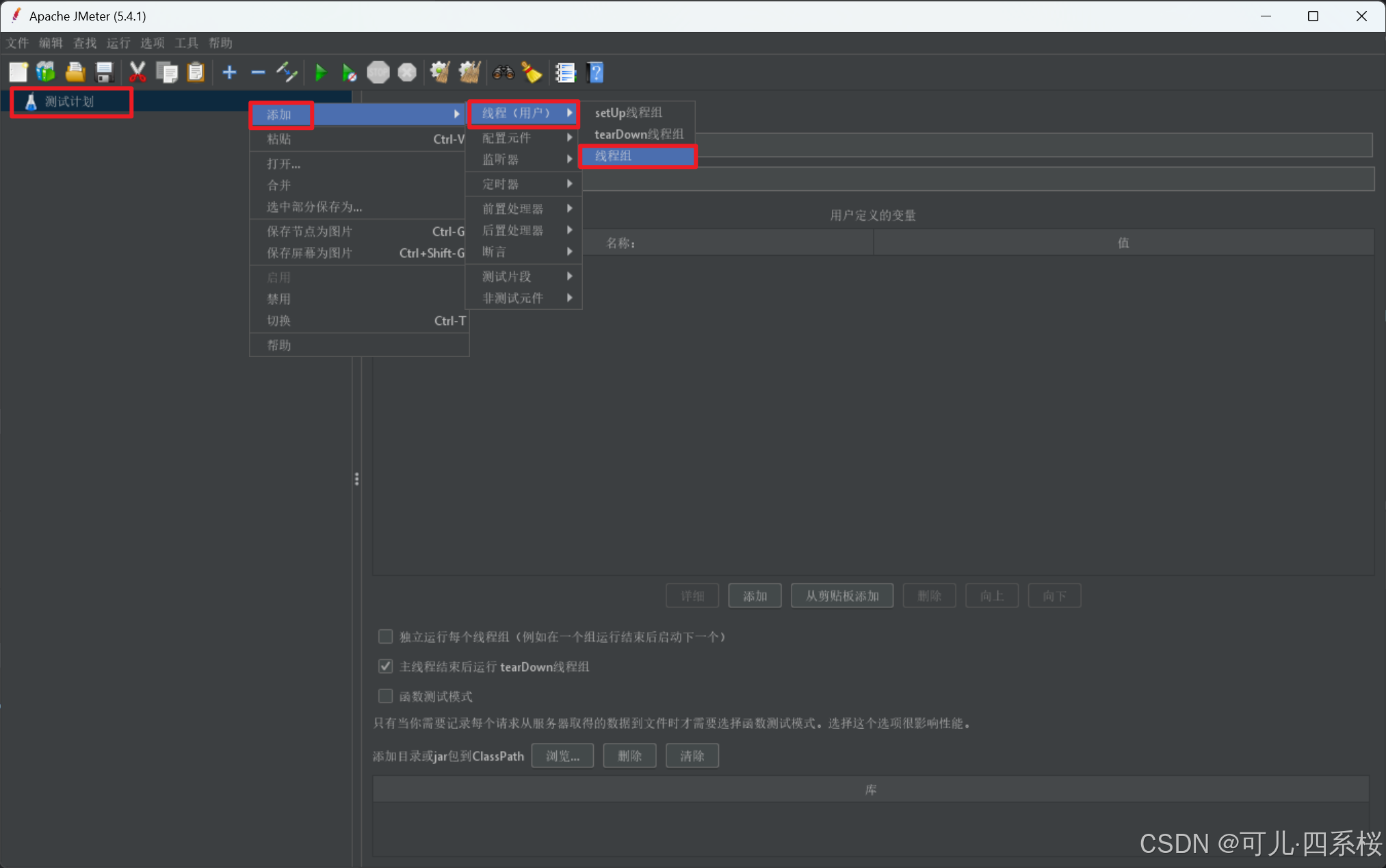Viewport: 1386px width, 868px height.
Task: Click the Save floppy disk icon
Action: click(104, 73)
